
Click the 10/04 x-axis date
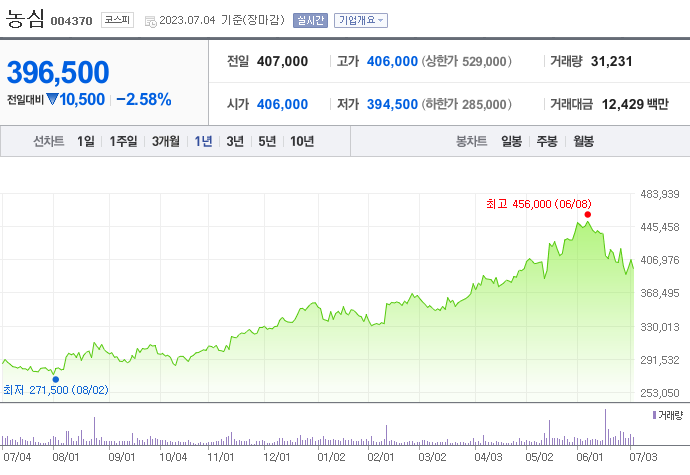point(173,457)
